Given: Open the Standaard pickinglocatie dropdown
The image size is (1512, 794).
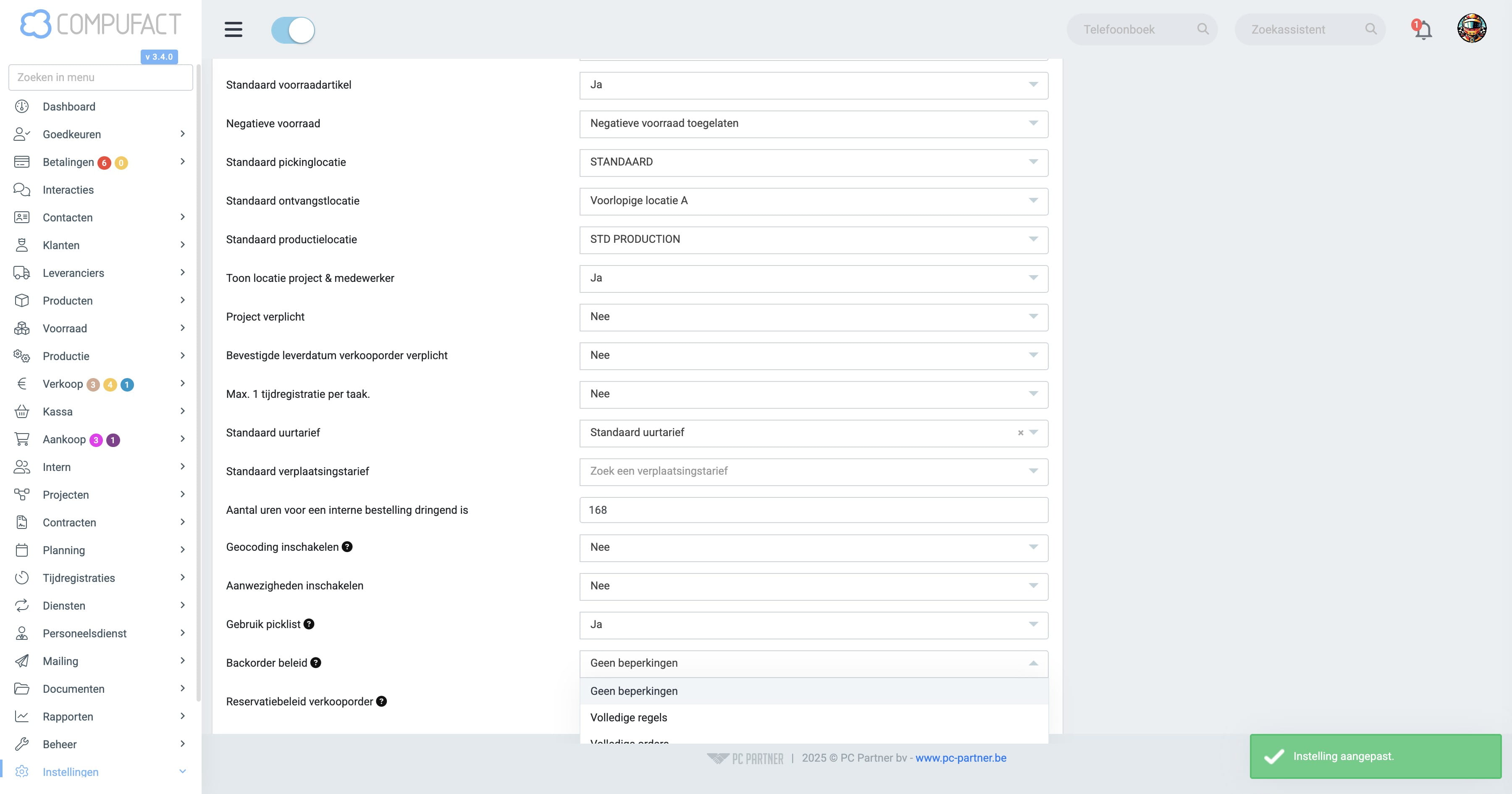Looking at the screenshot, I should tap(814, 163).
